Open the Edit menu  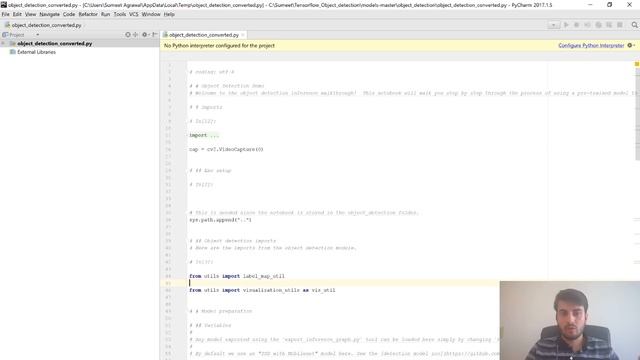click(17, 14)
